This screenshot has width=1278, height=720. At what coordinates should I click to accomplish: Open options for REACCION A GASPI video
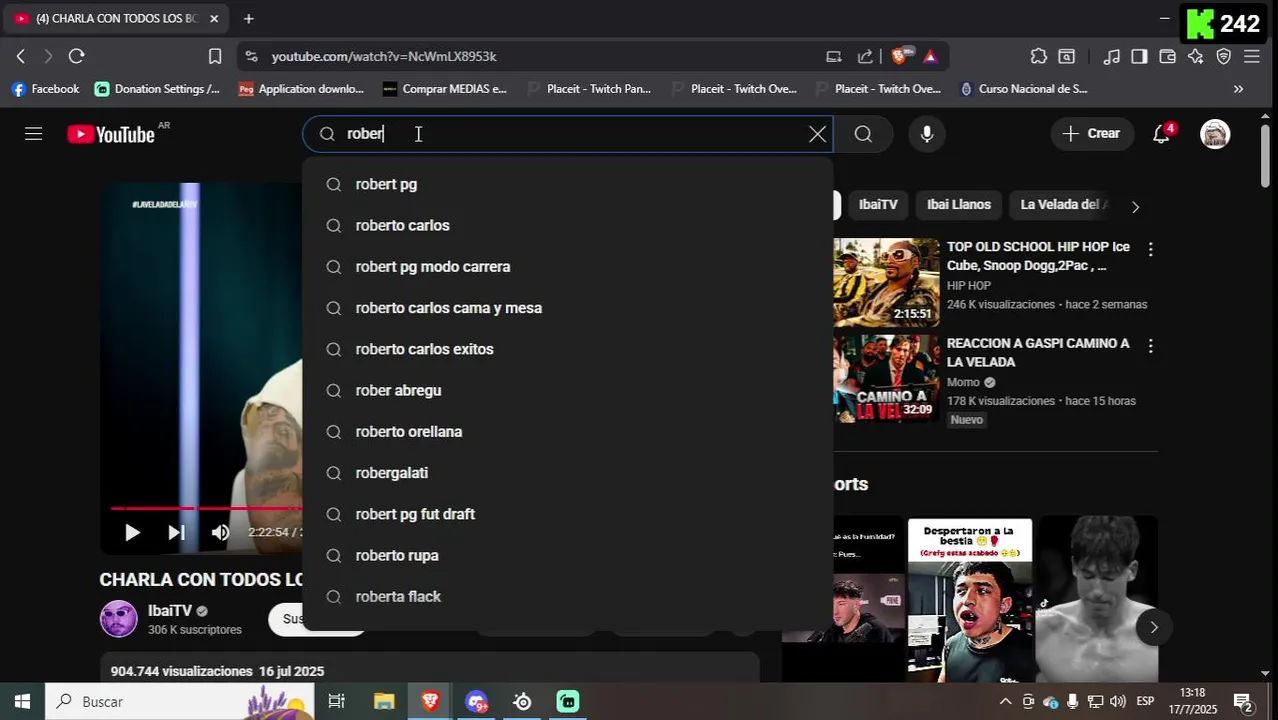point(1150,346)
